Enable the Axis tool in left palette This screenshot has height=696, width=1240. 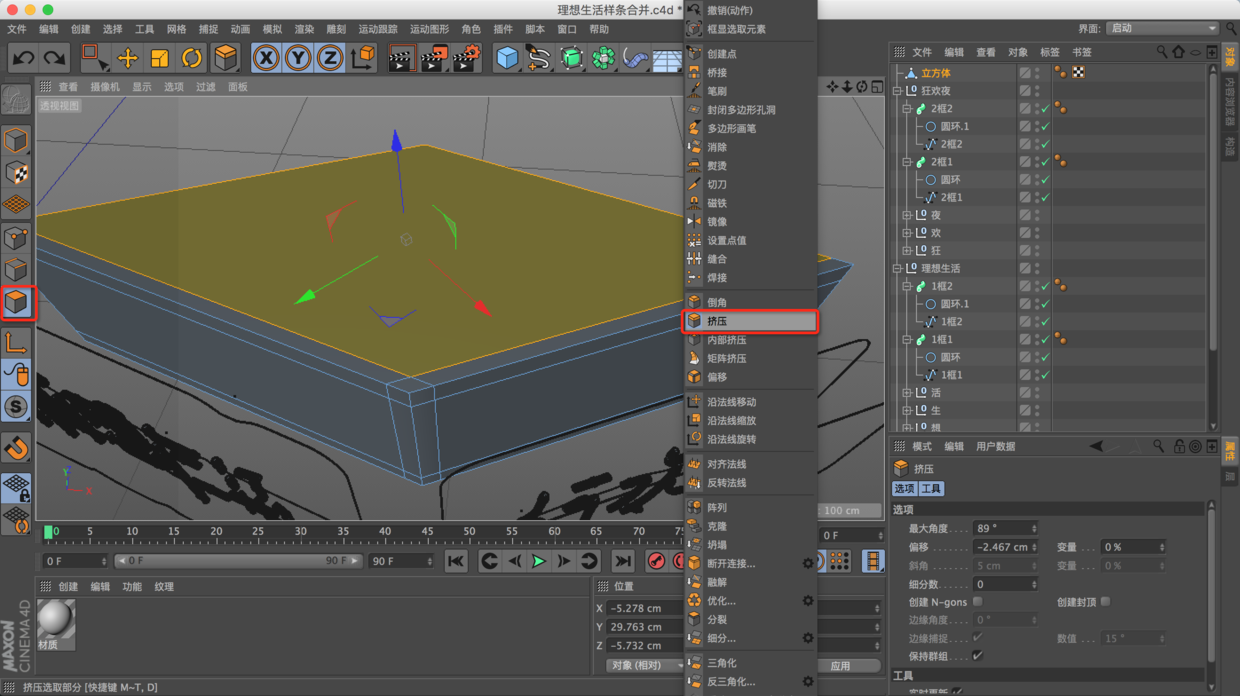[x=15, y=342]
